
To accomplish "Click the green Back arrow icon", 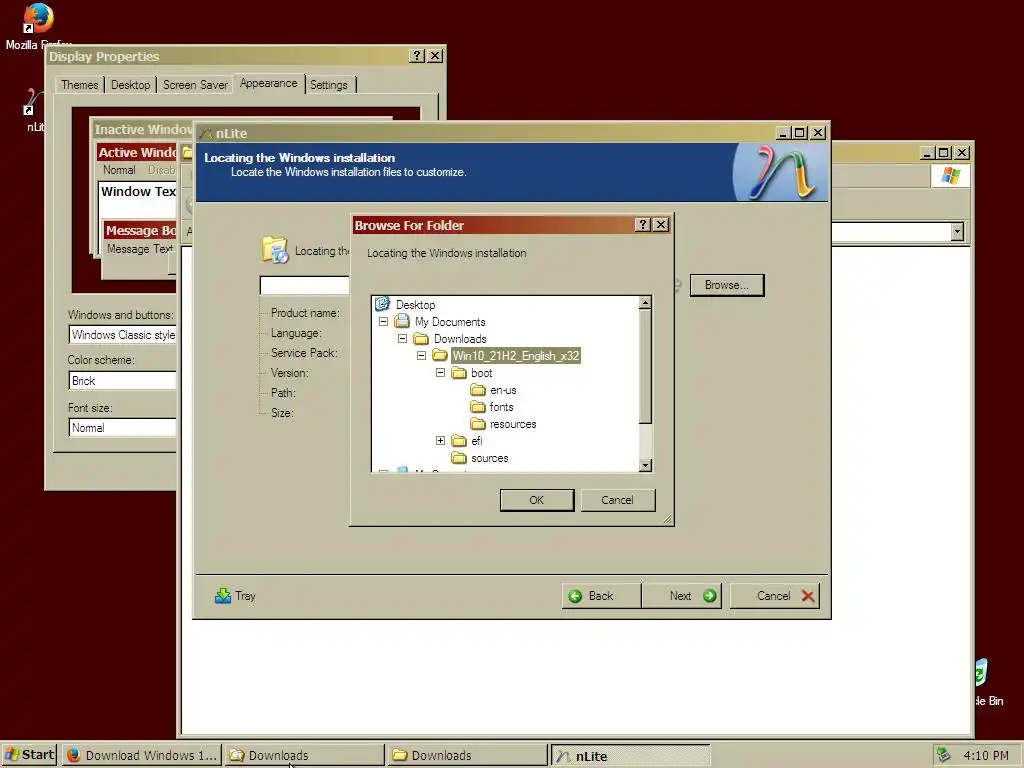I will tap(575, 596).
